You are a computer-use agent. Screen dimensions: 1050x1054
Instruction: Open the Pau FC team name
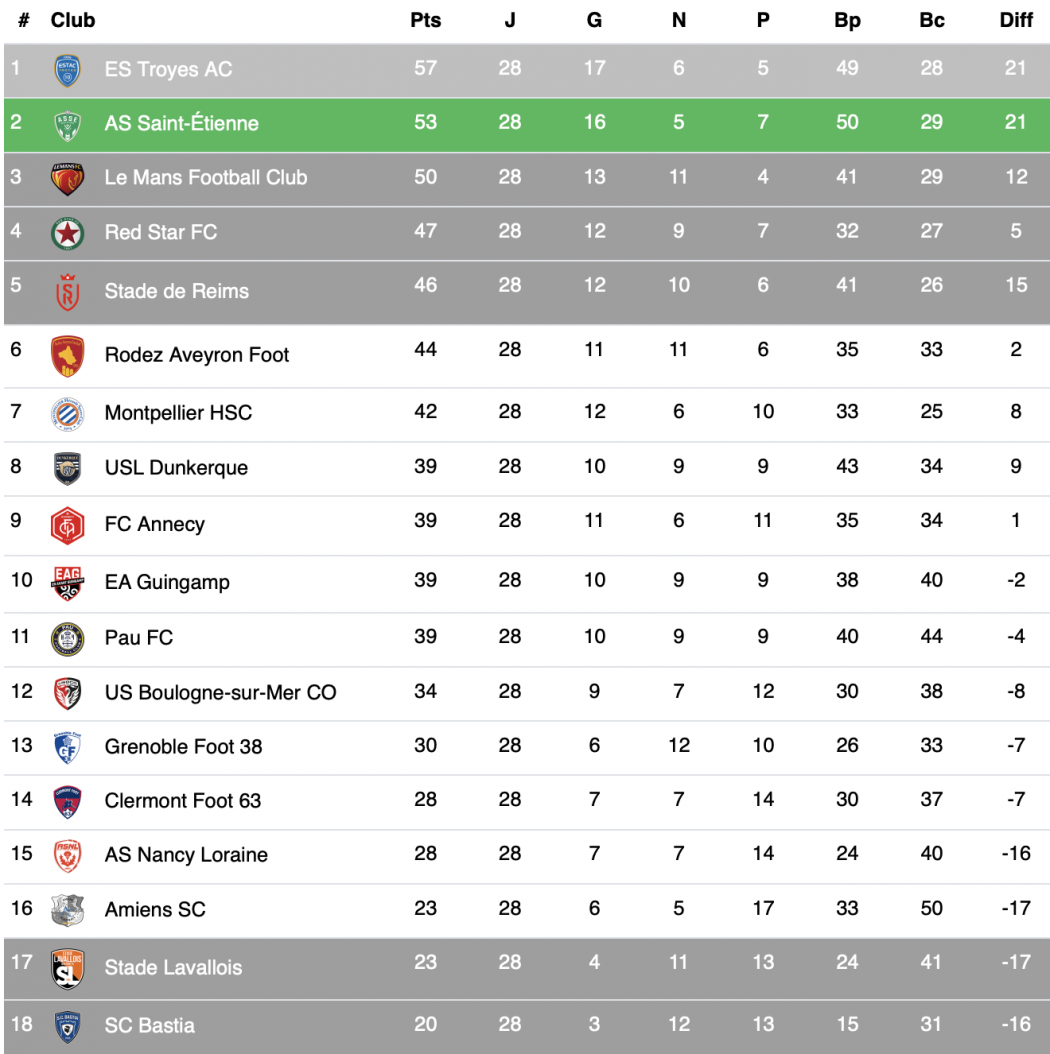139,637
